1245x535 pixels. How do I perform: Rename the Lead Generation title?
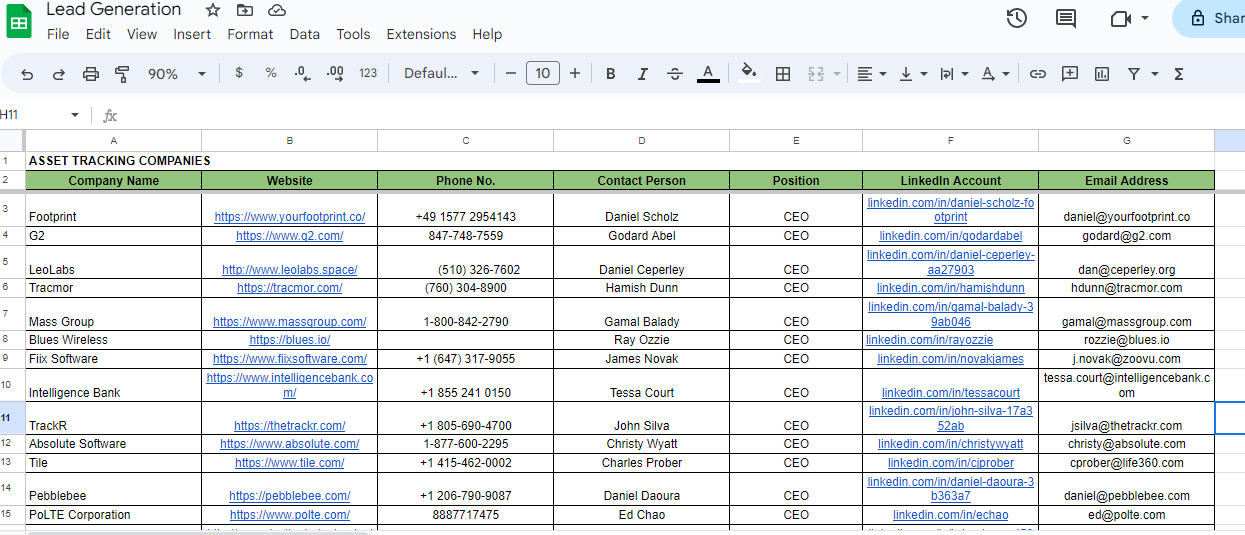click(x=114, y=10)
